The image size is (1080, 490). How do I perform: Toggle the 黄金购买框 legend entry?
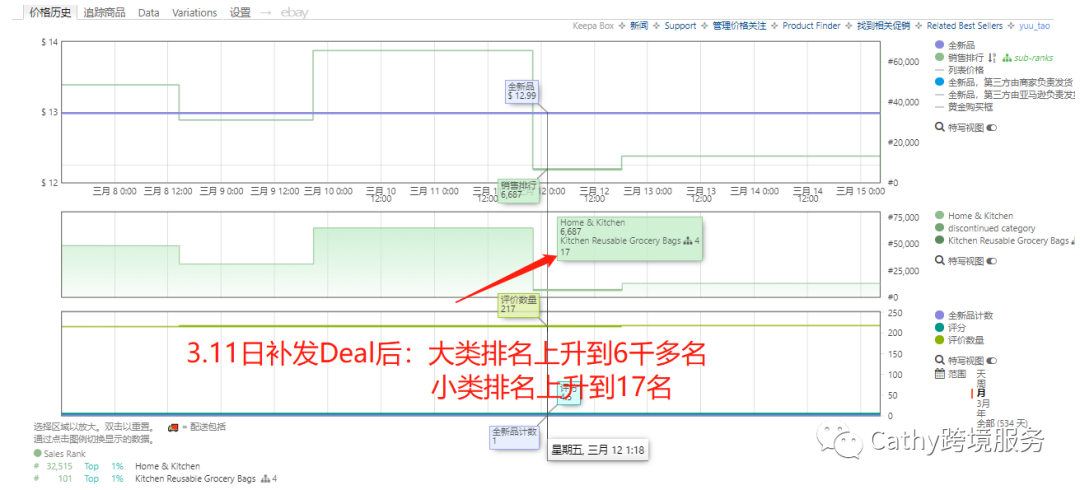[x=964, y=107]
